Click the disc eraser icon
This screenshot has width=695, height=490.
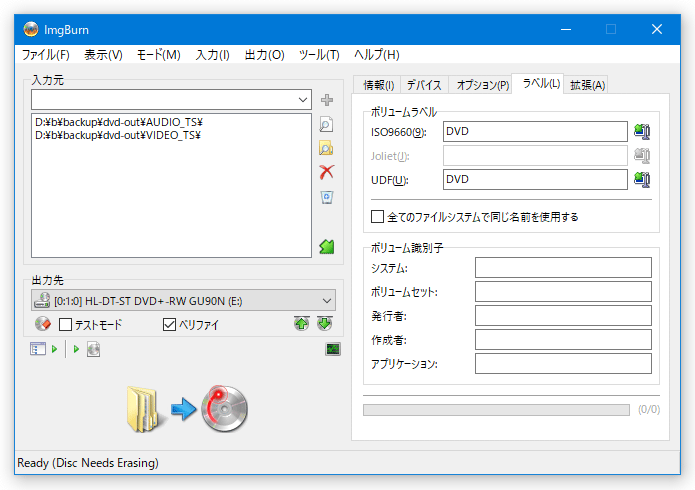43,324
